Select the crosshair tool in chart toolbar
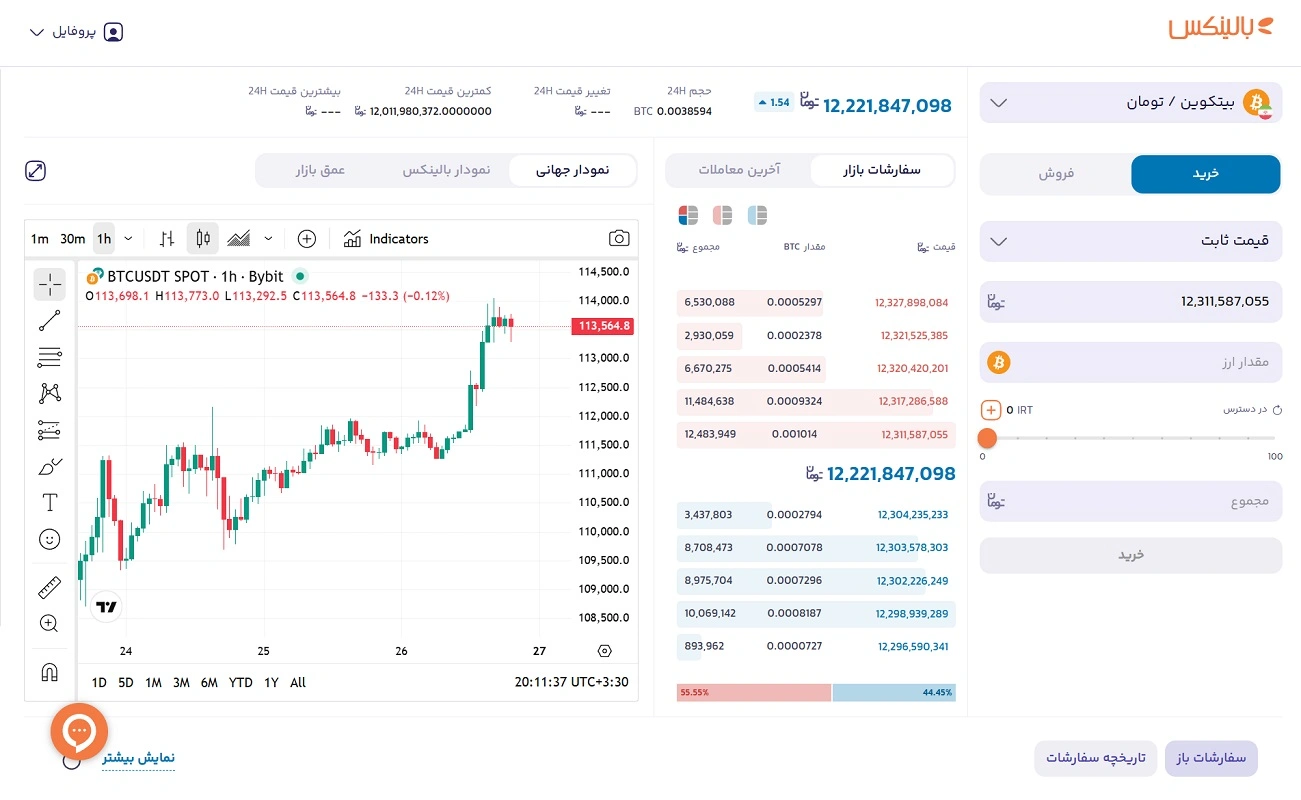The image size is (1301, 800). (49, 284)
